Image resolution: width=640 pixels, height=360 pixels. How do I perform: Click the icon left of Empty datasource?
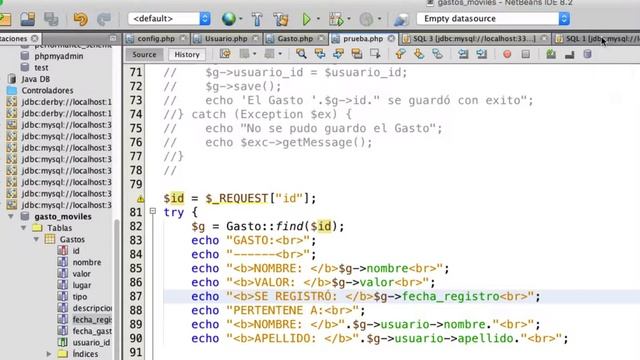coord(401,19)
